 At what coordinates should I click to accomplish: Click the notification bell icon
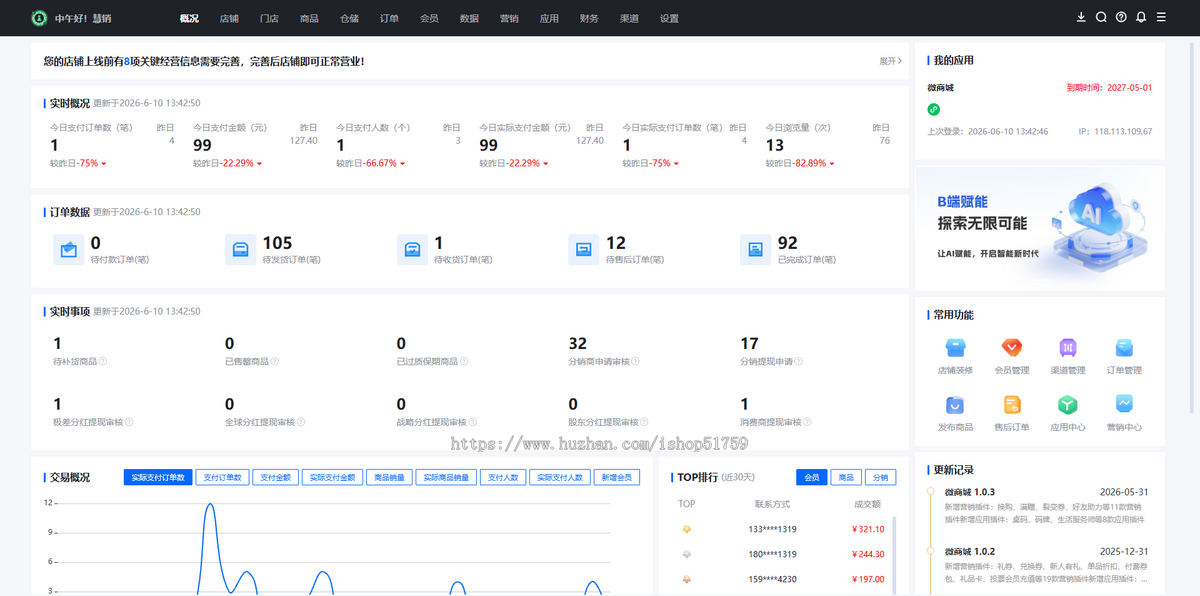coord(1141,17)
